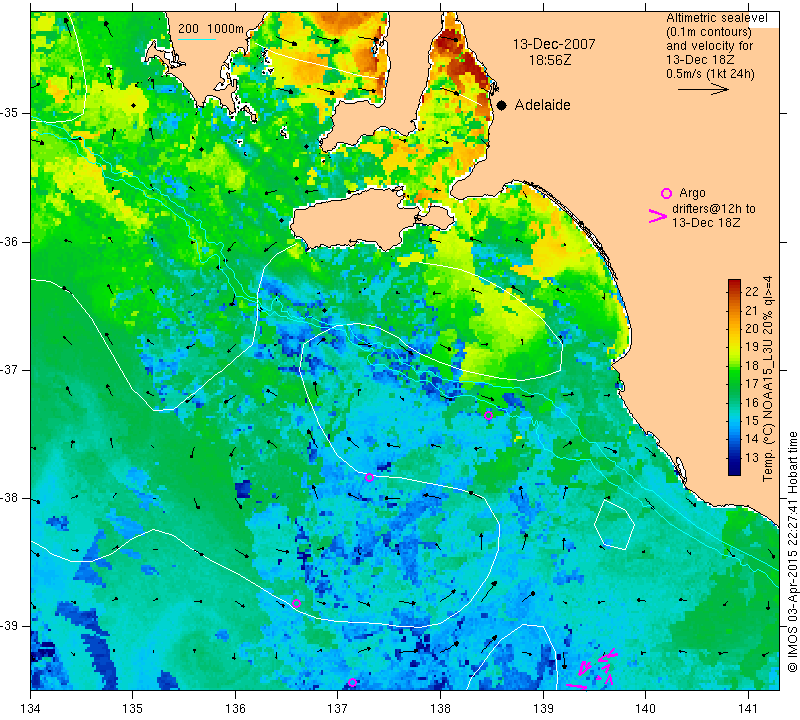Image resolution: width=800 pixels, height=720 pixels.
Task: Click the 'drifters@12h to' legend text
Action: point(714,209)
